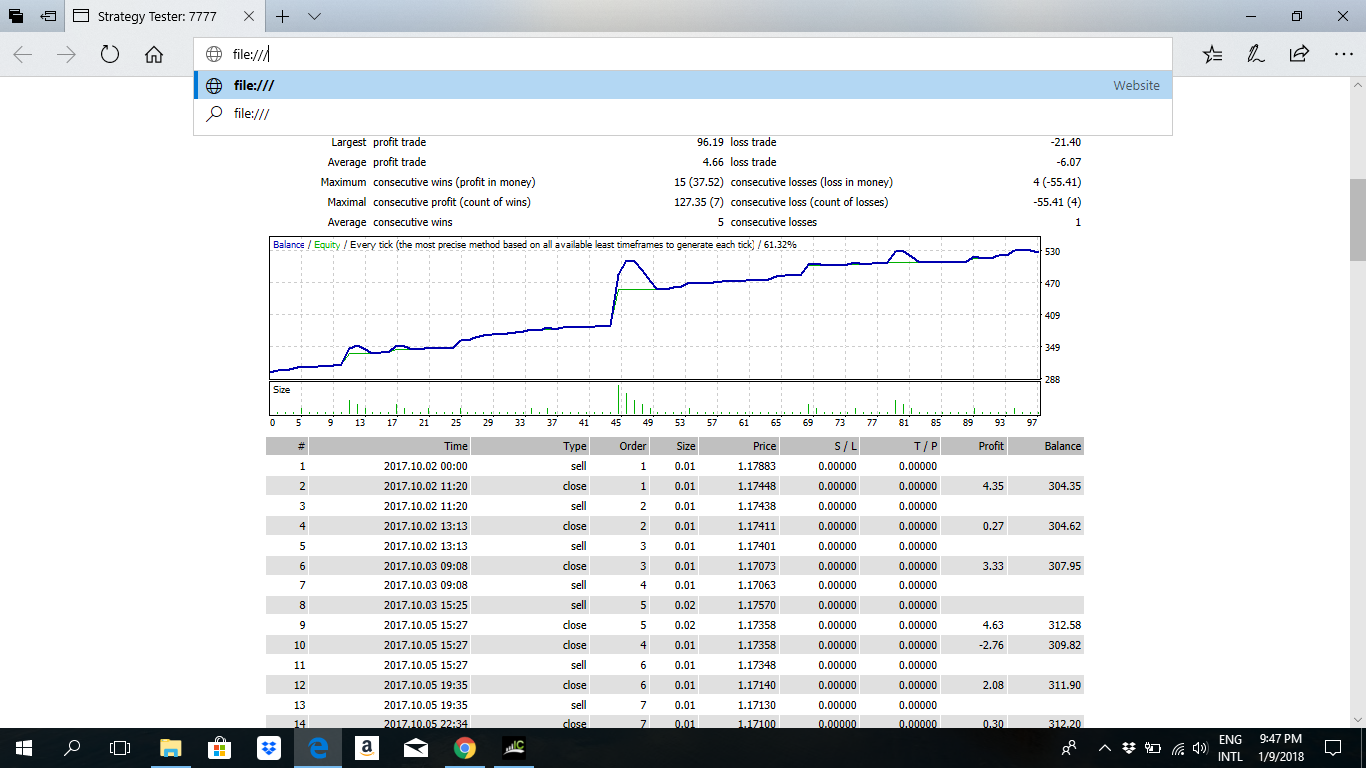Open a new tab with plus button
The width and height of the screenshot is (1366, 768).
(x=283, y=16)
